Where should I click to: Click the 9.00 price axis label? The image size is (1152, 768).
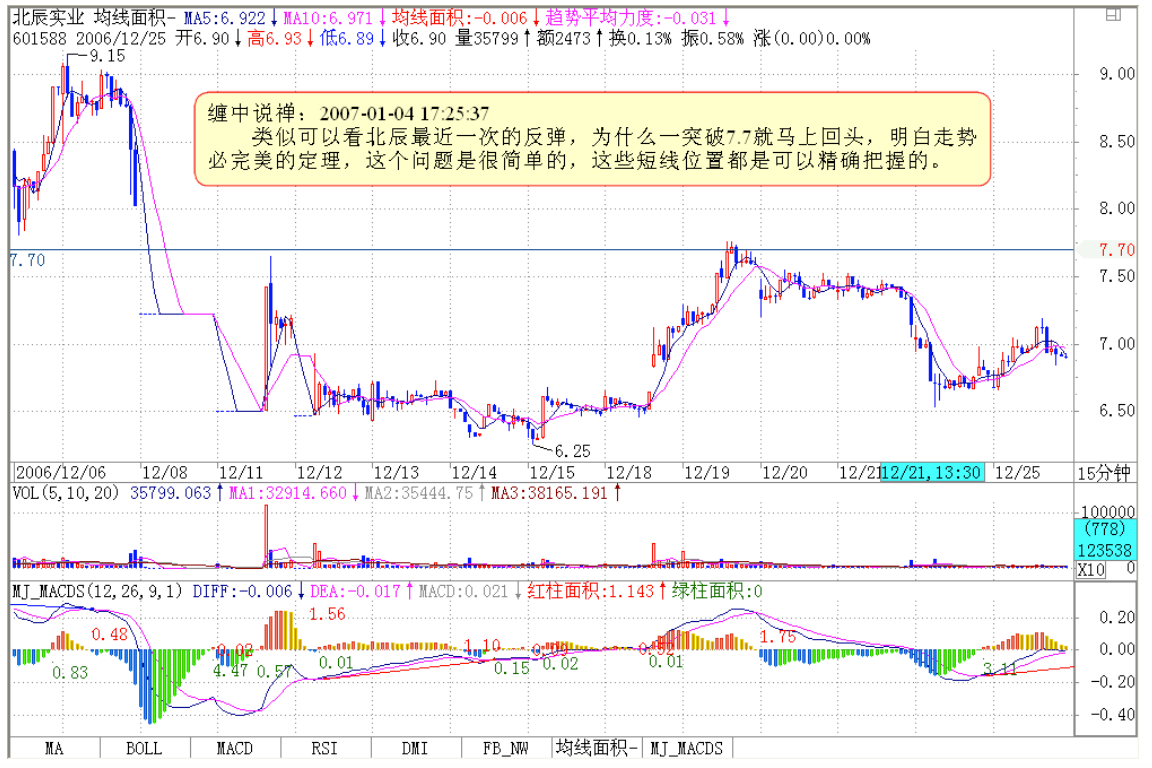1117,74
